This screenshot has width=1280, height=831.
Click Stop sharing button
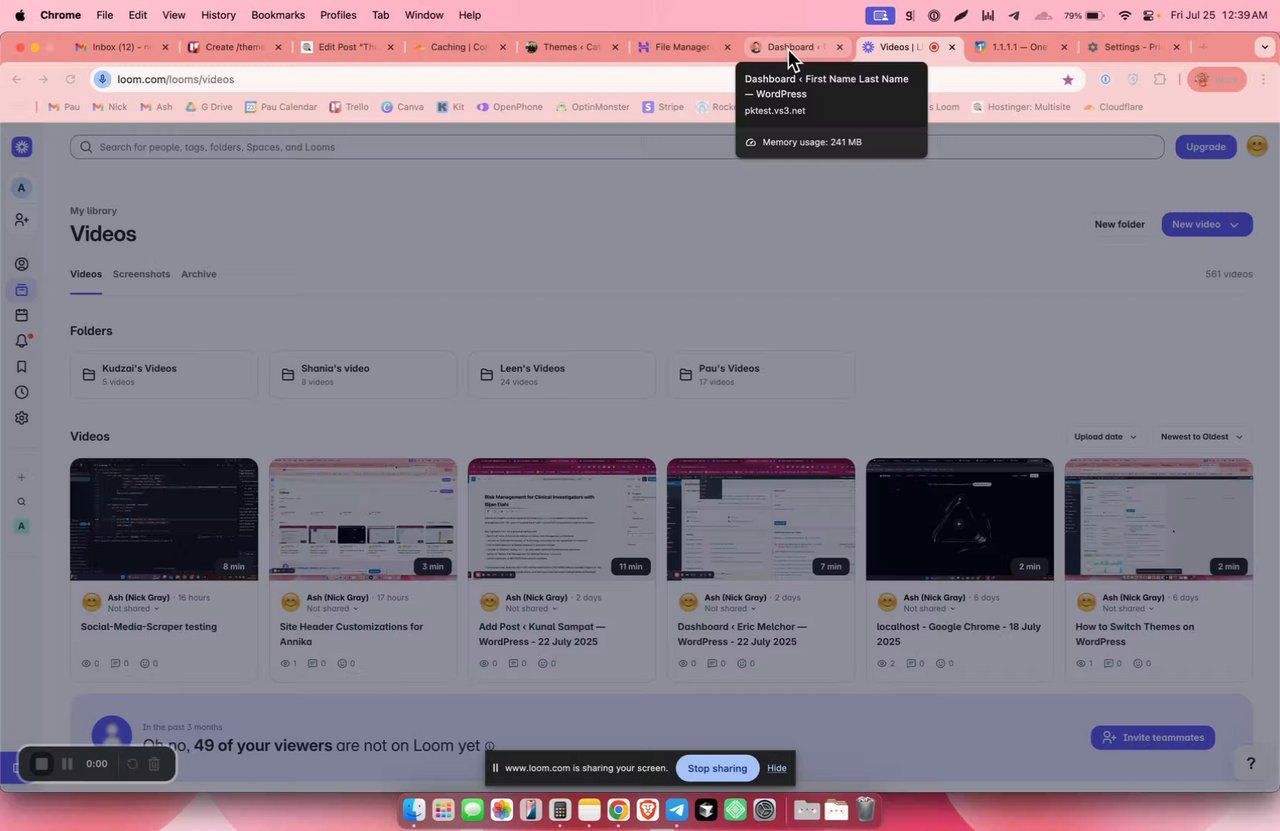(x=717, y=768)
